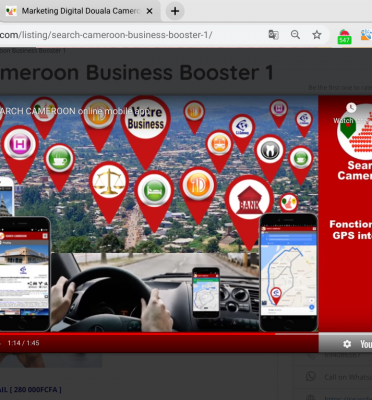
Task: Click the video title SEARCH CAMEROON online mobile app
Action: 75,111
